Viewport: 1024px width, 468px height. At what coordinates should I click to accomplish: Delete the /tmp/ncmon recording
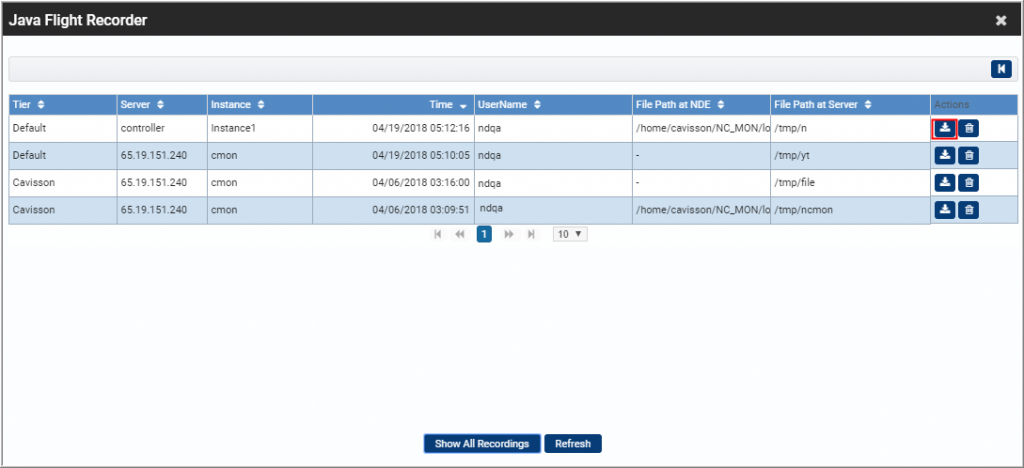click(969, 210)
